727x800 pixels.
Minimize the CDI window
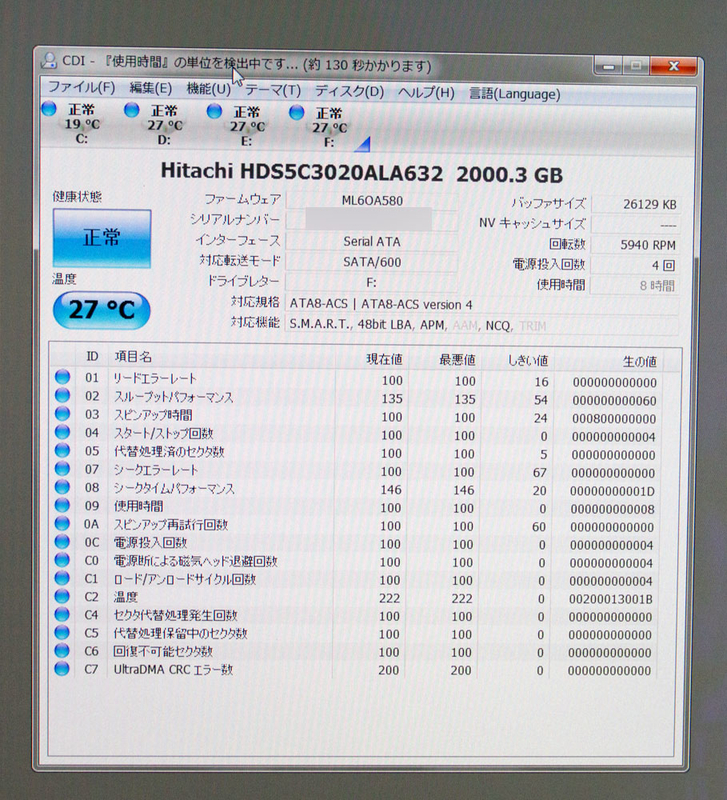(608, 66)
